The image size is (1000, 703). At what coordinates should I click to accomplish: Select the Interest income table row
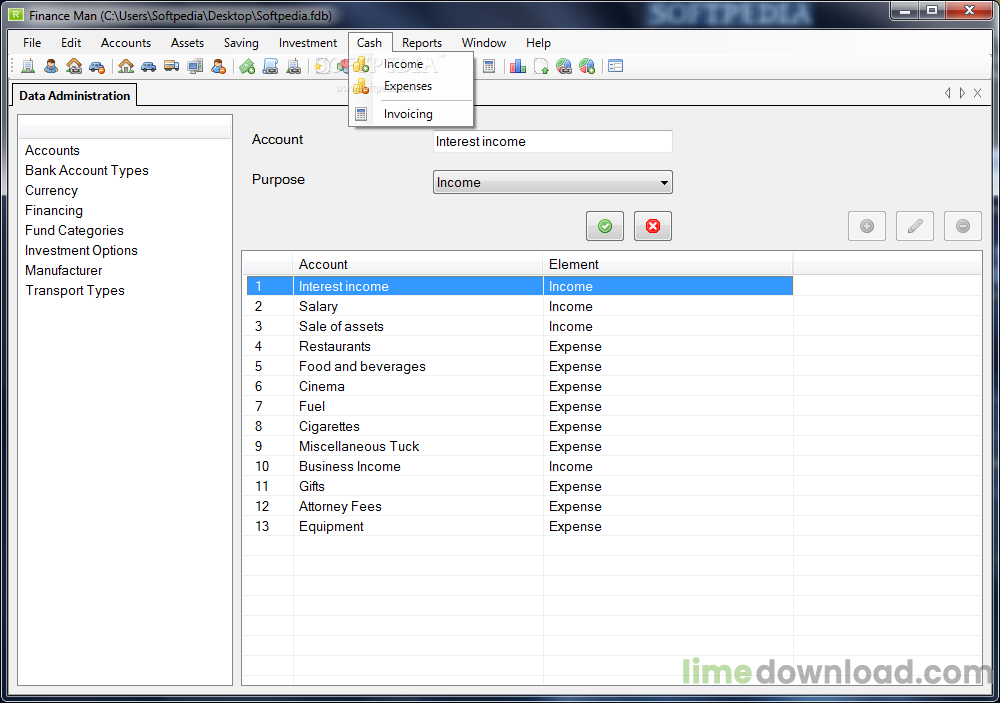coord(520,286)
